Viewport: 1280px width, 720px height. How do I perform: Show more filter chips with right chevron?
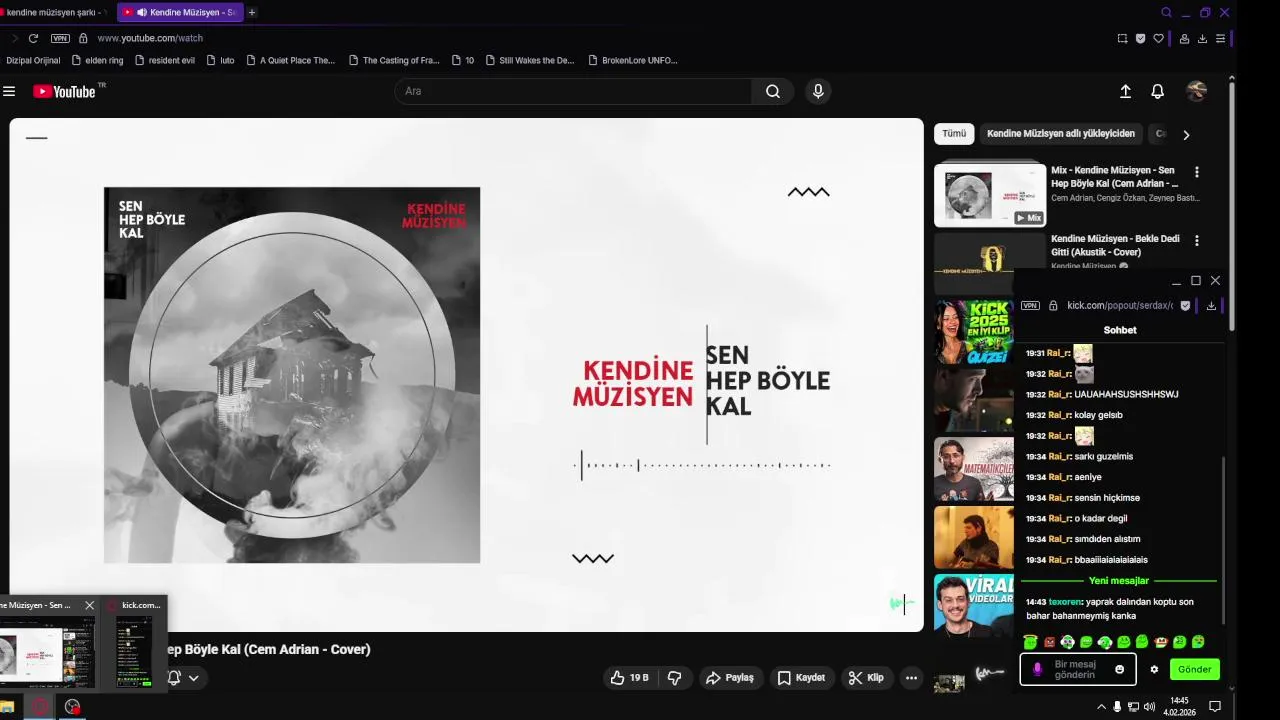[x=1186, y=134]
